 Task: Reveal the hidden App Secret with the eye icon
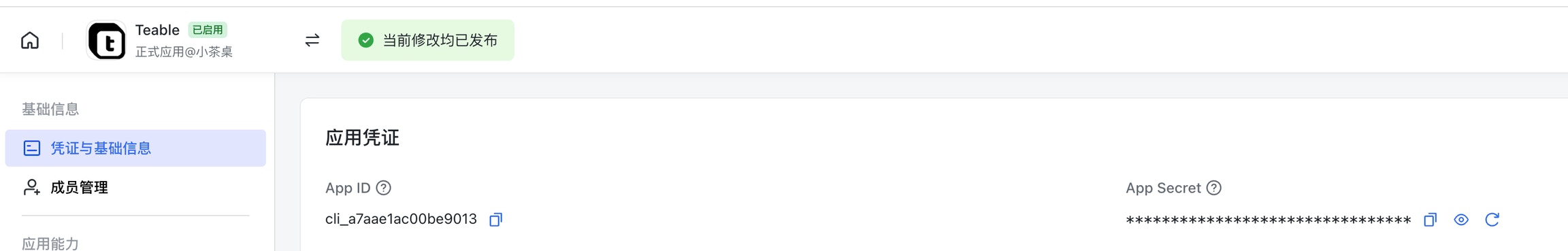1461,220
